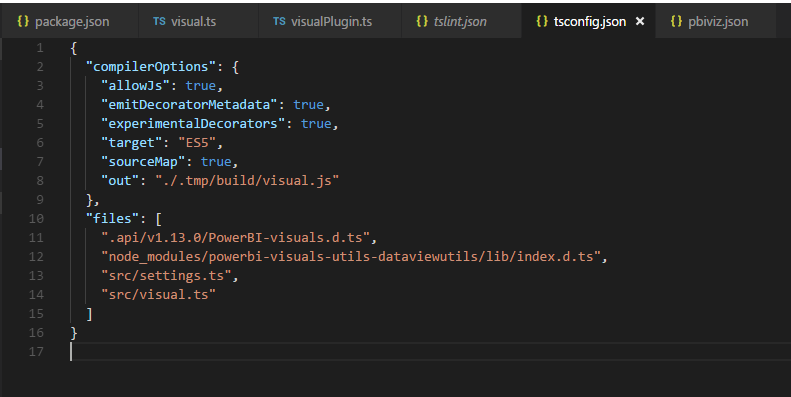Click the TS icon on visualPlugin.ts tab
This screenshot has width=791, height=397.
[x=279, y=21]
